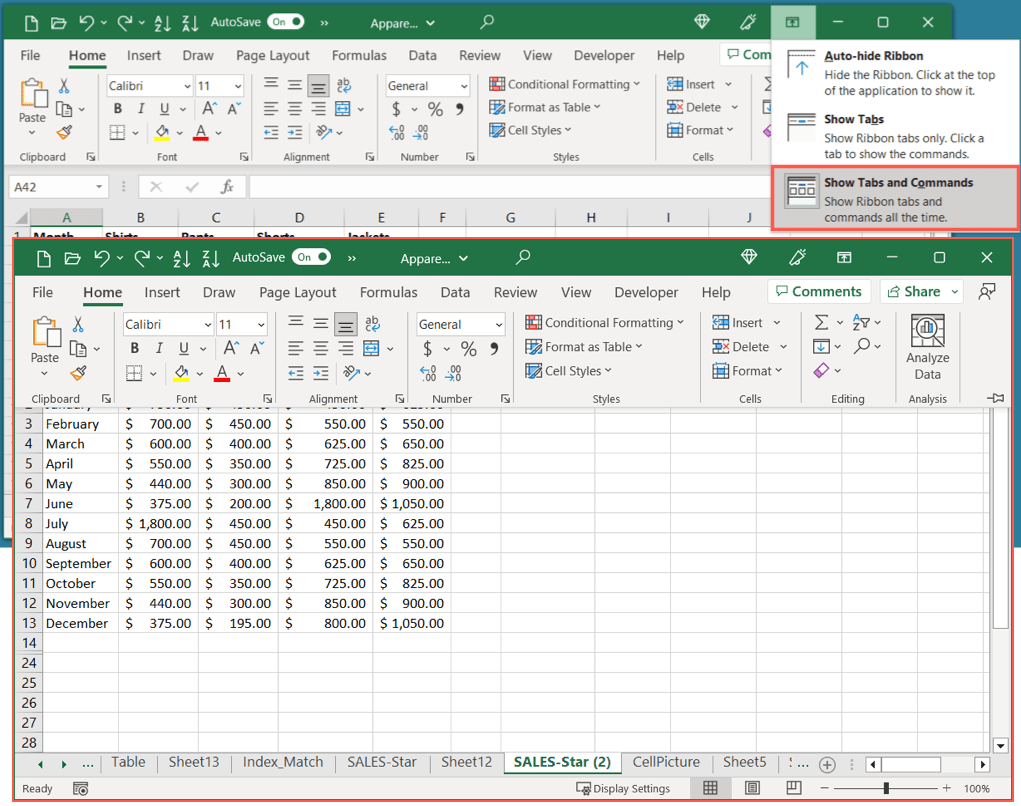
Task: Open Find & Select magnifier in Editing group
Action: tap(861, 347)
